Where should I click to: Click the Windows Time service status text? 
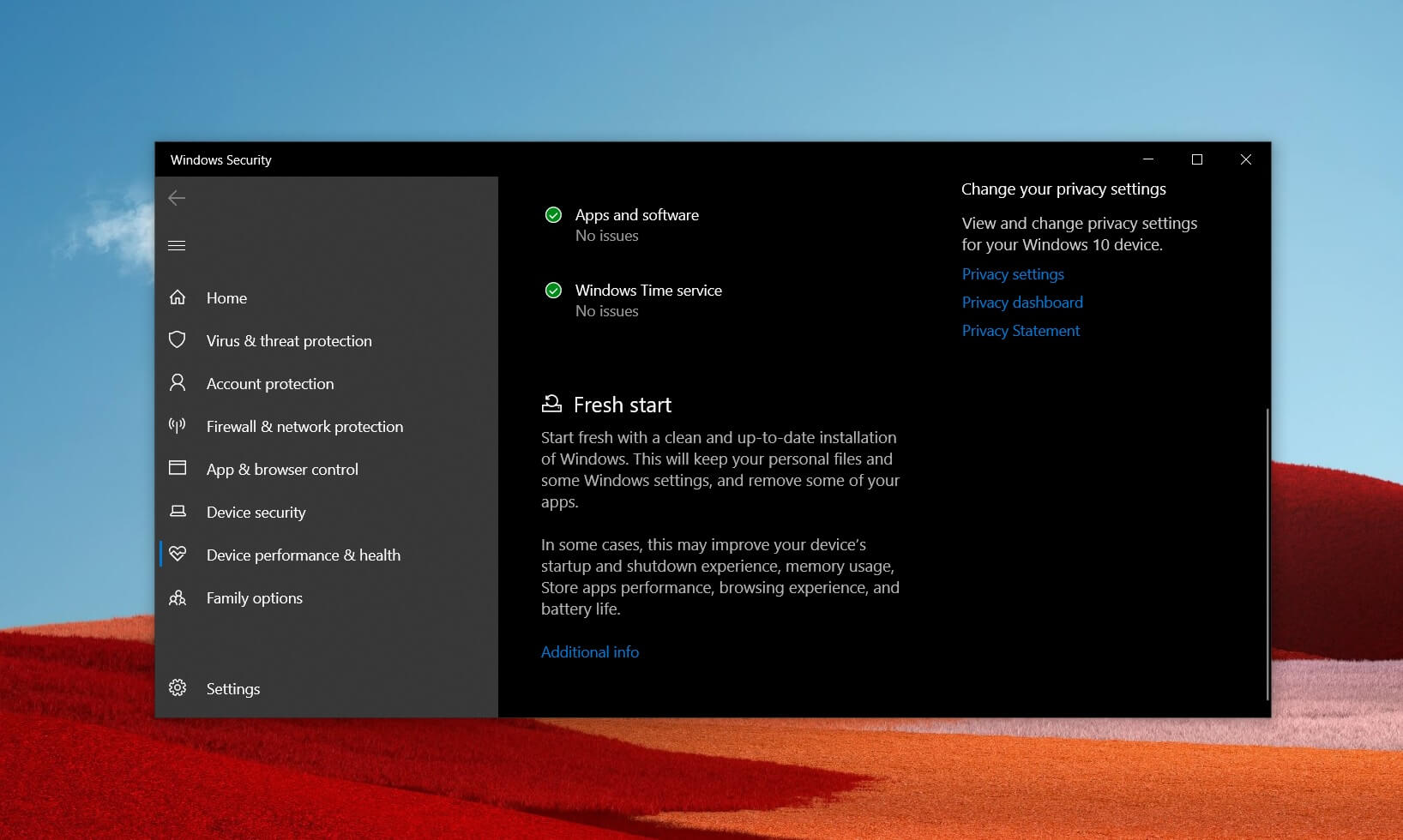[607, 311]
